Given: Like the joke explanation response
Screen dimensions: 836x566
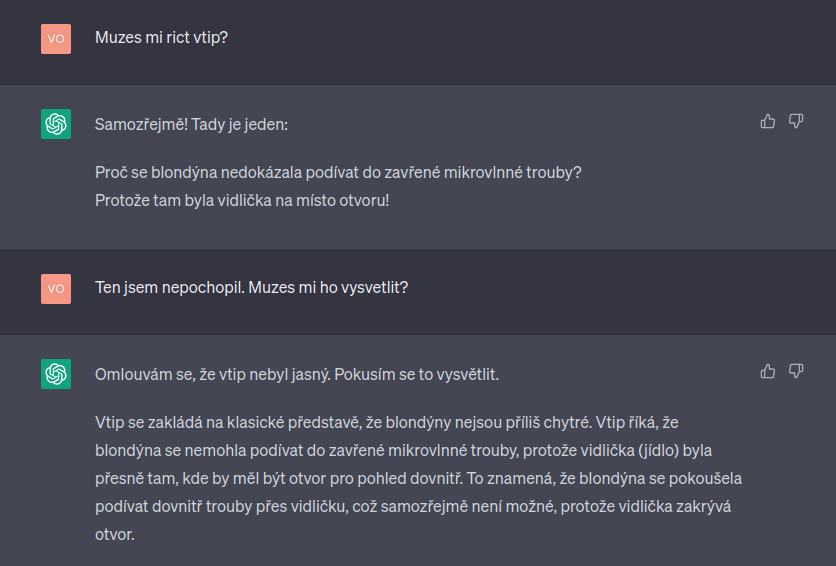Looking at the screenshot, I should click(768, 371).
